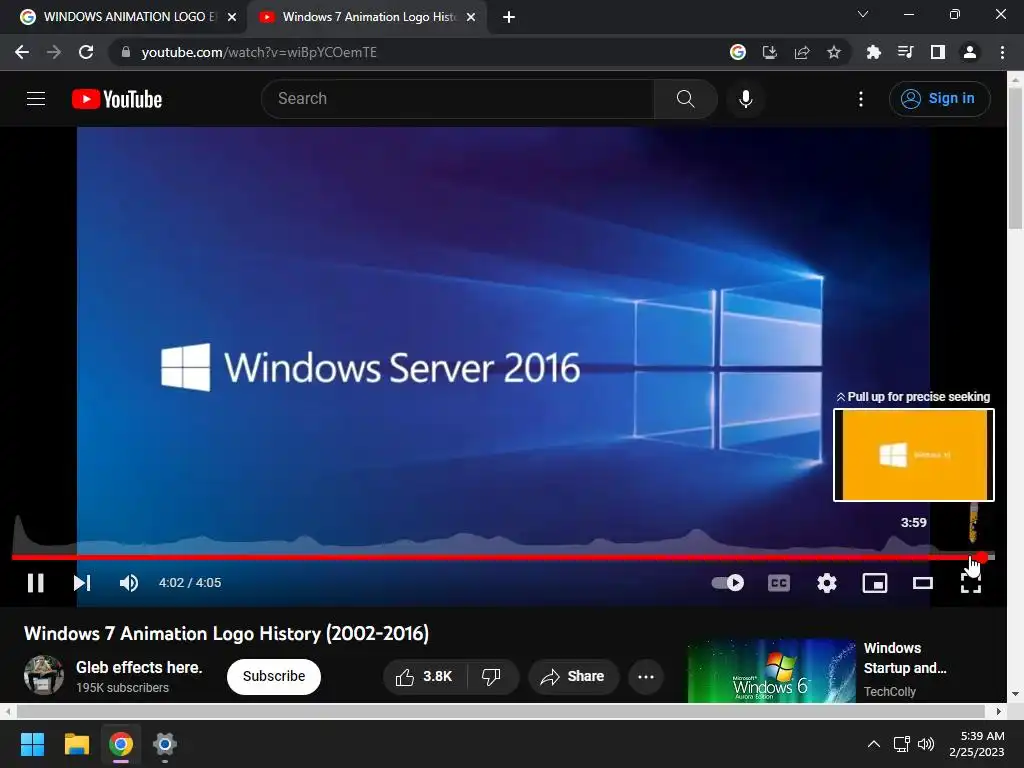
Task: Open TechColly channel link
Action: point(889,691)
